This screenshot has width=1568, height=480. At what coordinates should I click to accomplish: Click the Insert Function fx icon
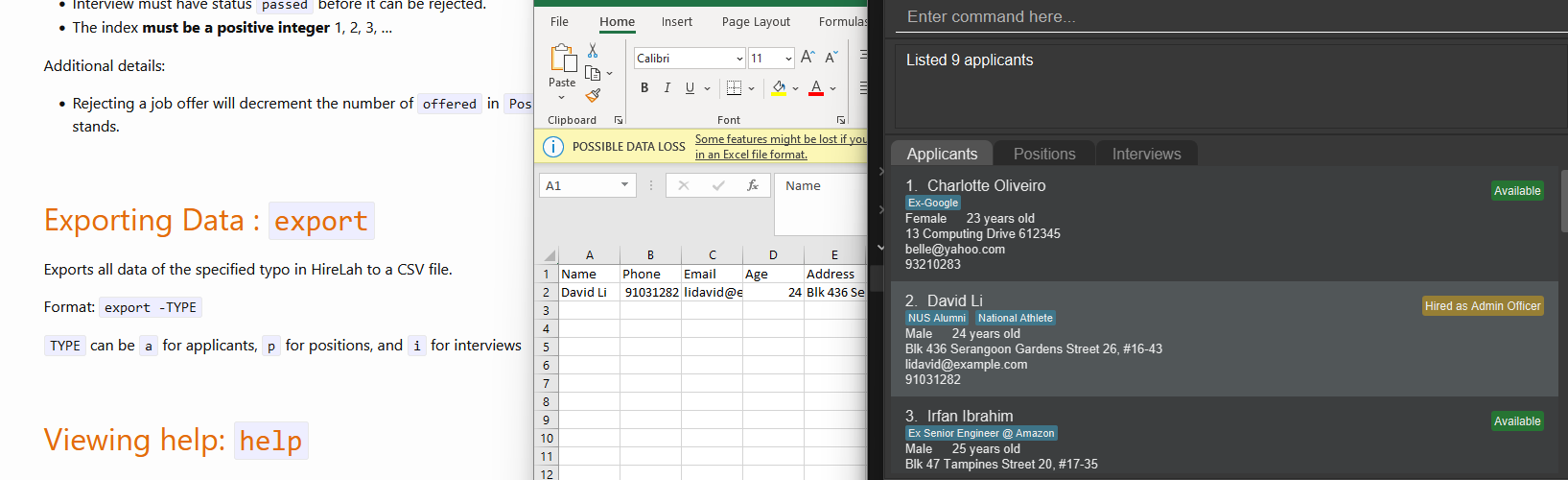tap(753, 185)
